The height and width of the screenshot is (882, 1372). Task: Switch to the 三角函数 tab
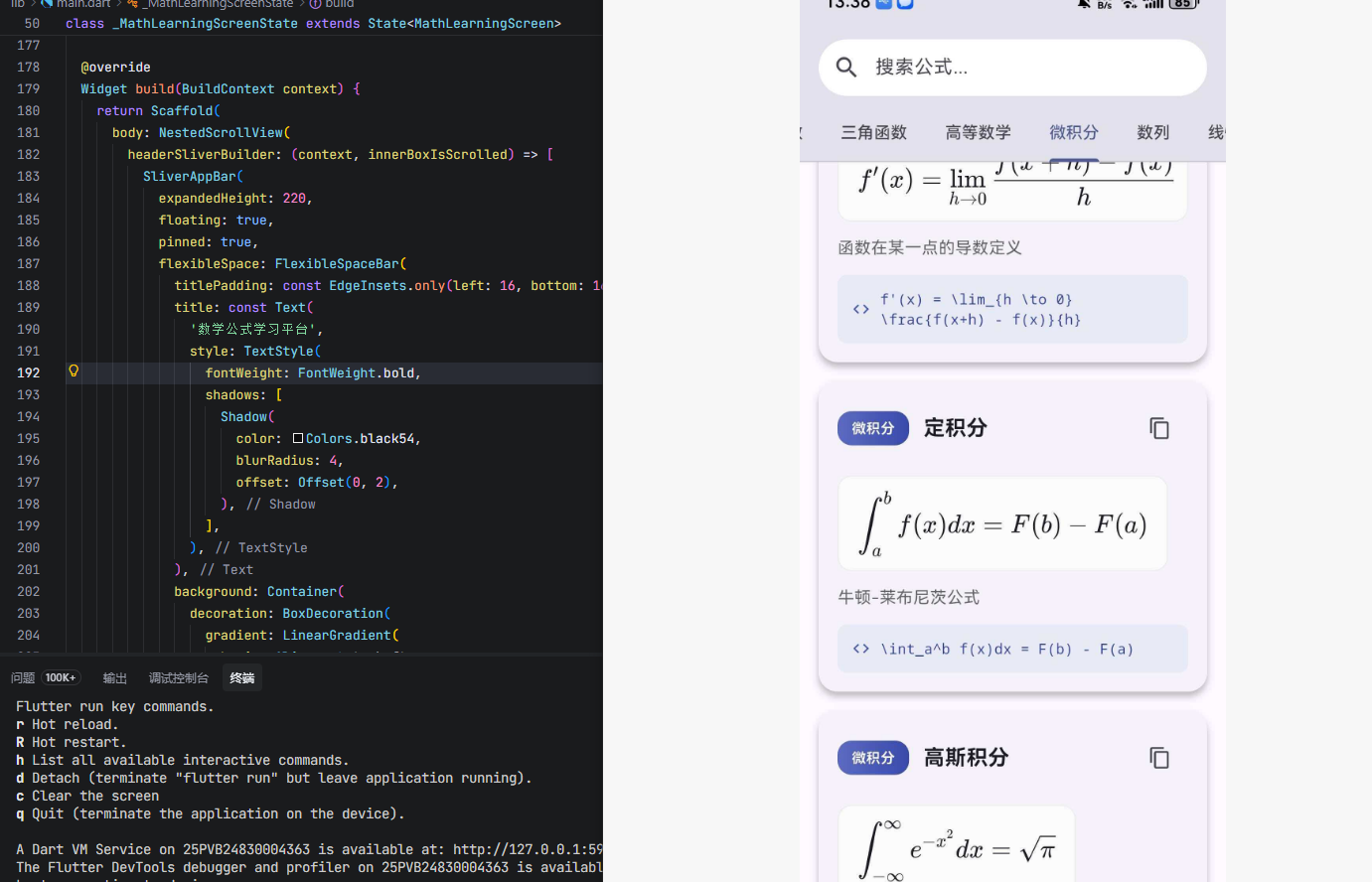point(874,132)
